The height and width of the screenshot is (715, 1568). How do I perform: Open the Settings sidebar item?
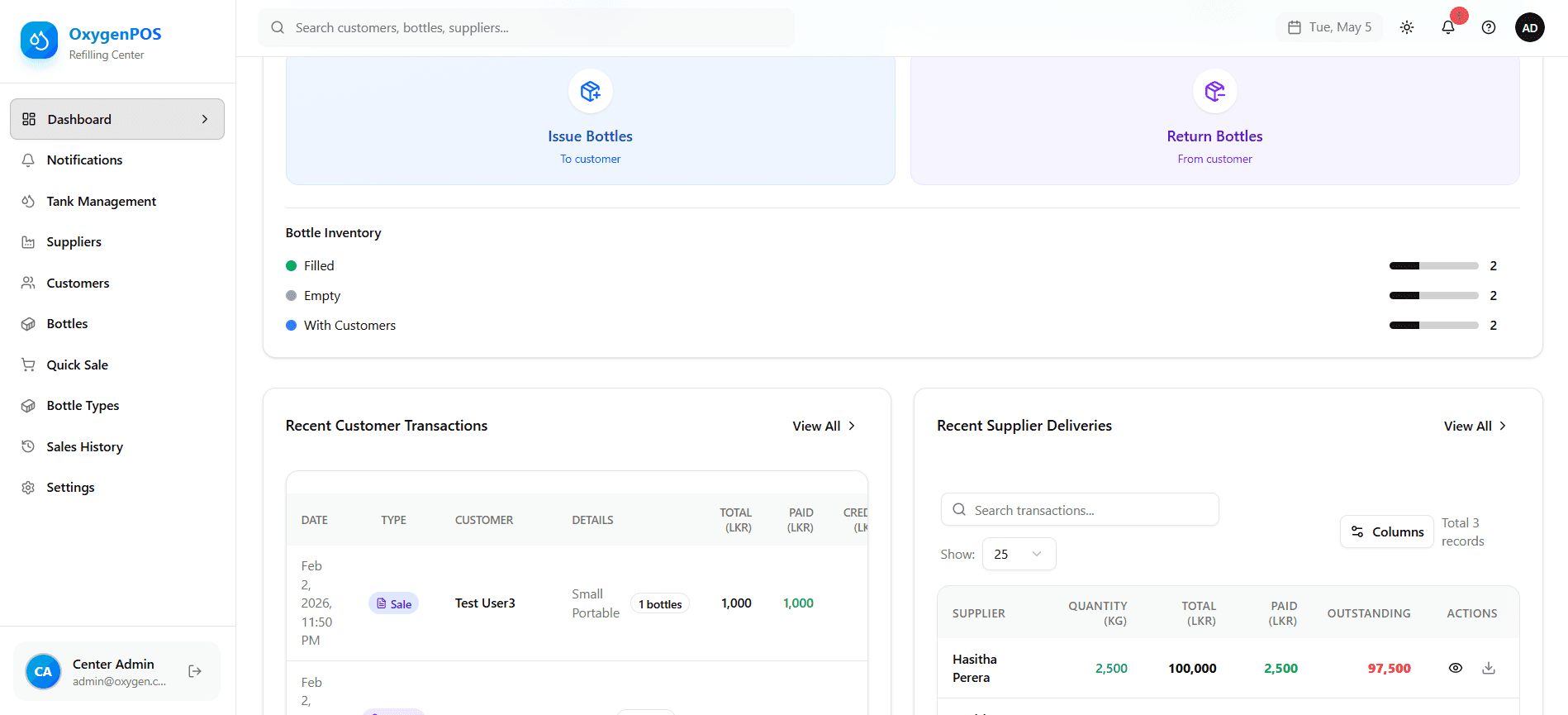(x=117, y=488)
